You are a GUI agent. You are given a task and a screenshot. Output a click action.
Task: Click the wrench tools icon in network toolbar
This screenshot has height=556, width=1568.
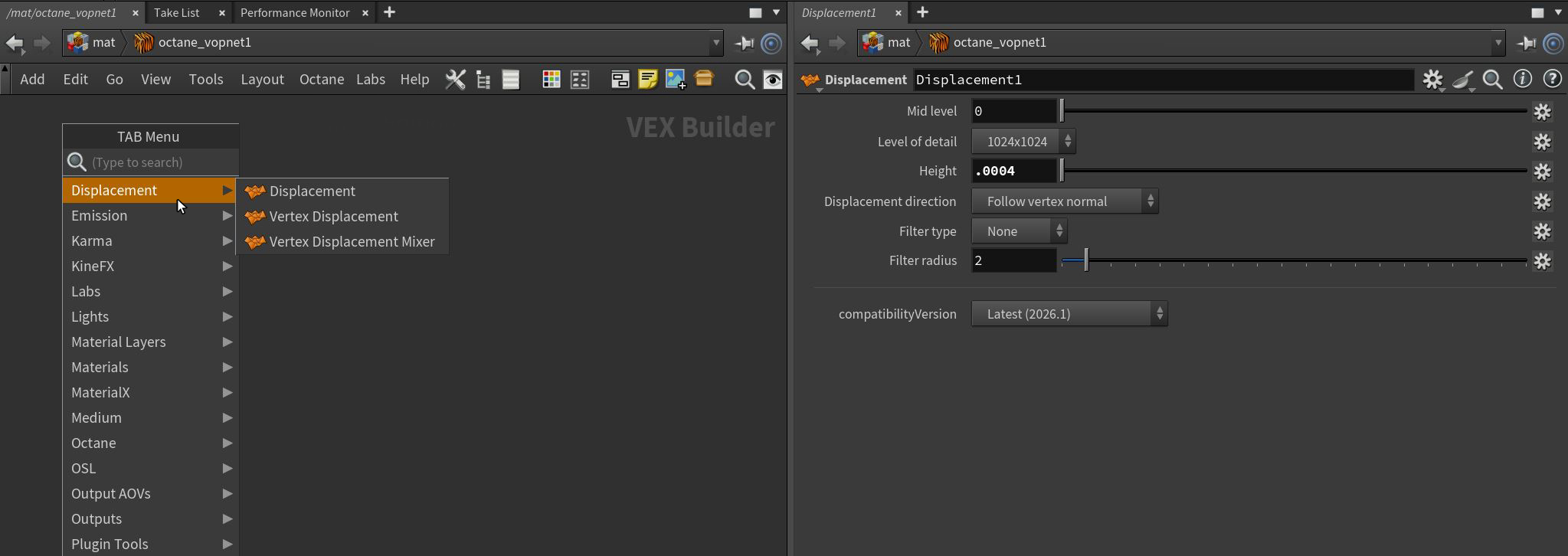455,80
